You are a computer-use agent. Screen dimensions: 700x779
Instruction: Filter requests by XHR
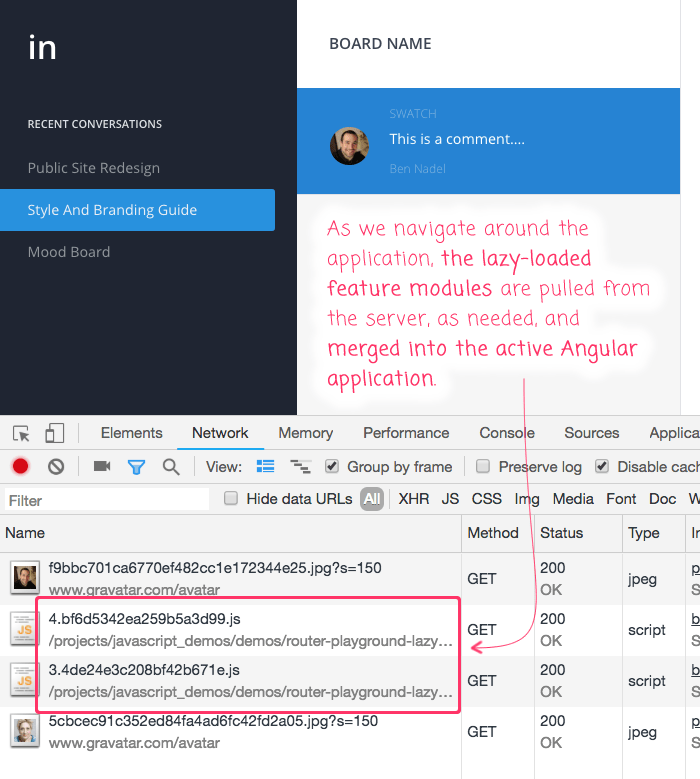click(x=413, y=499)
